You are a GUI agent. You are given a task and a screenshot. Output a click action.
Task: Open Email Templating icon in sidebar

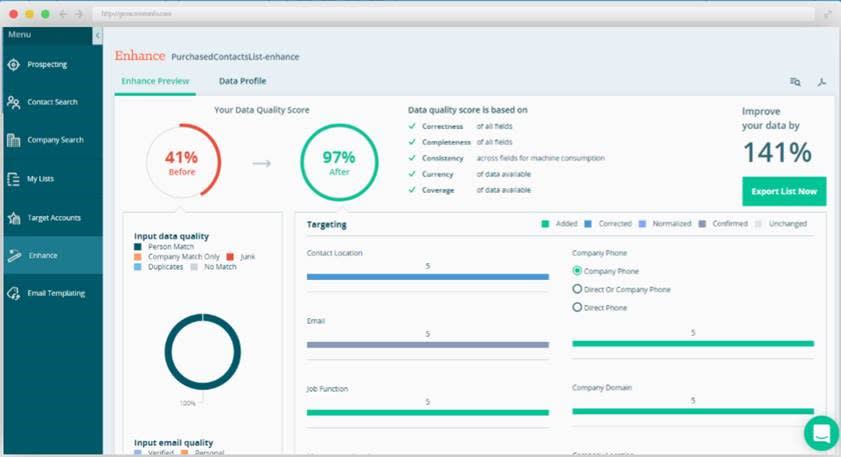[13, 293]
